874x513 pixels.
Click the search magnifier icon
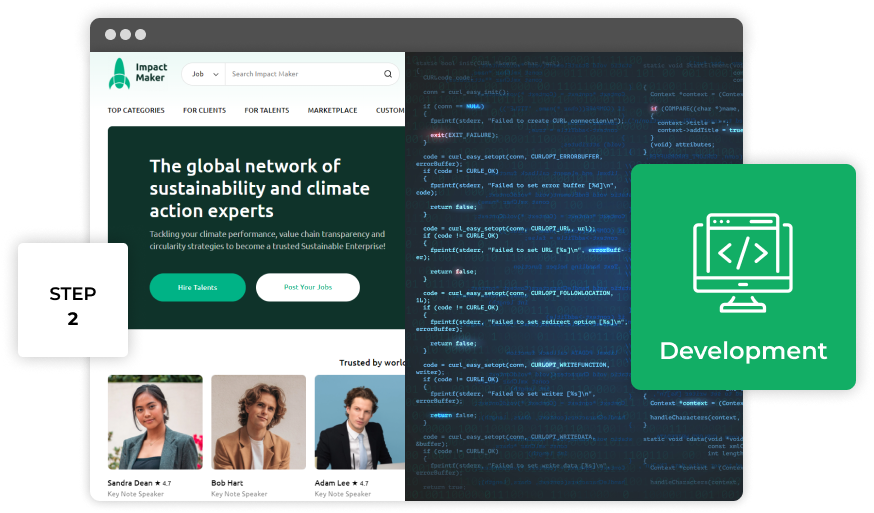(388, 74)
